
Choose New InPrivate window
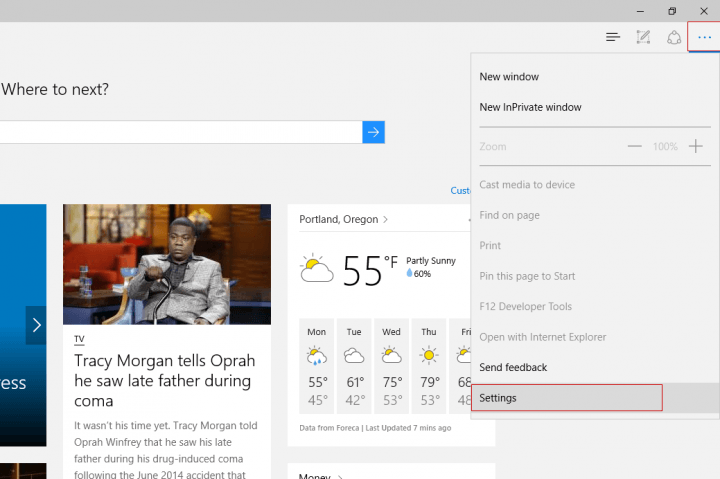(x=530, y=107)
